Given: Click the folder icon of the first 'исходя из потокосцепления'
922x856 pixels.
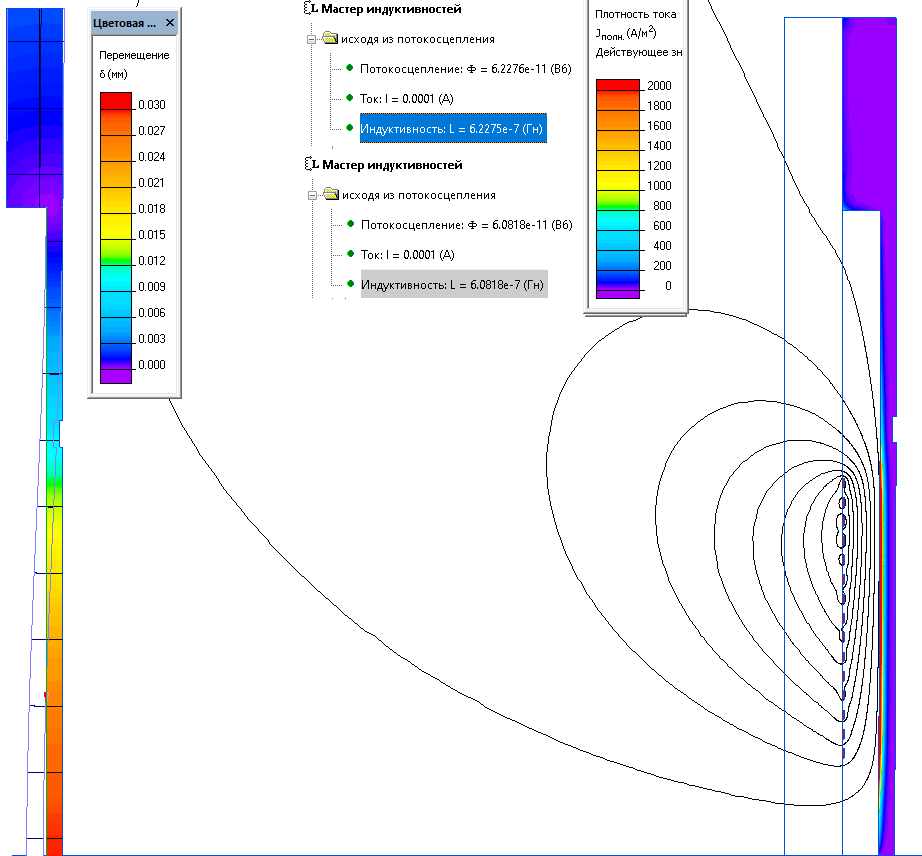Looking at the screenshot, I should coord(331,38).
